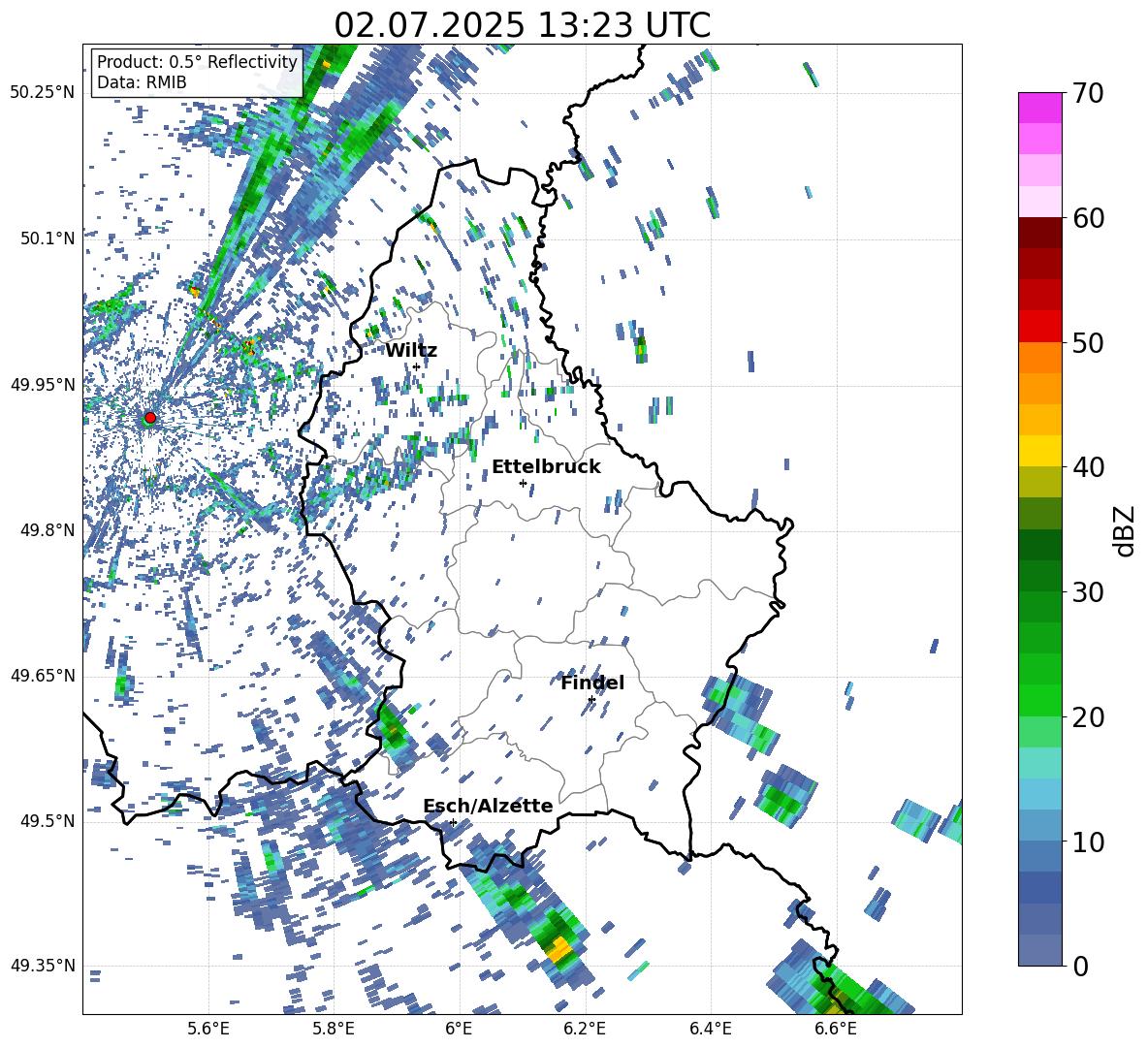1148x1048 pixels.
Task: Click the 5.8°E longitude label
Action: pos(334,1030)
